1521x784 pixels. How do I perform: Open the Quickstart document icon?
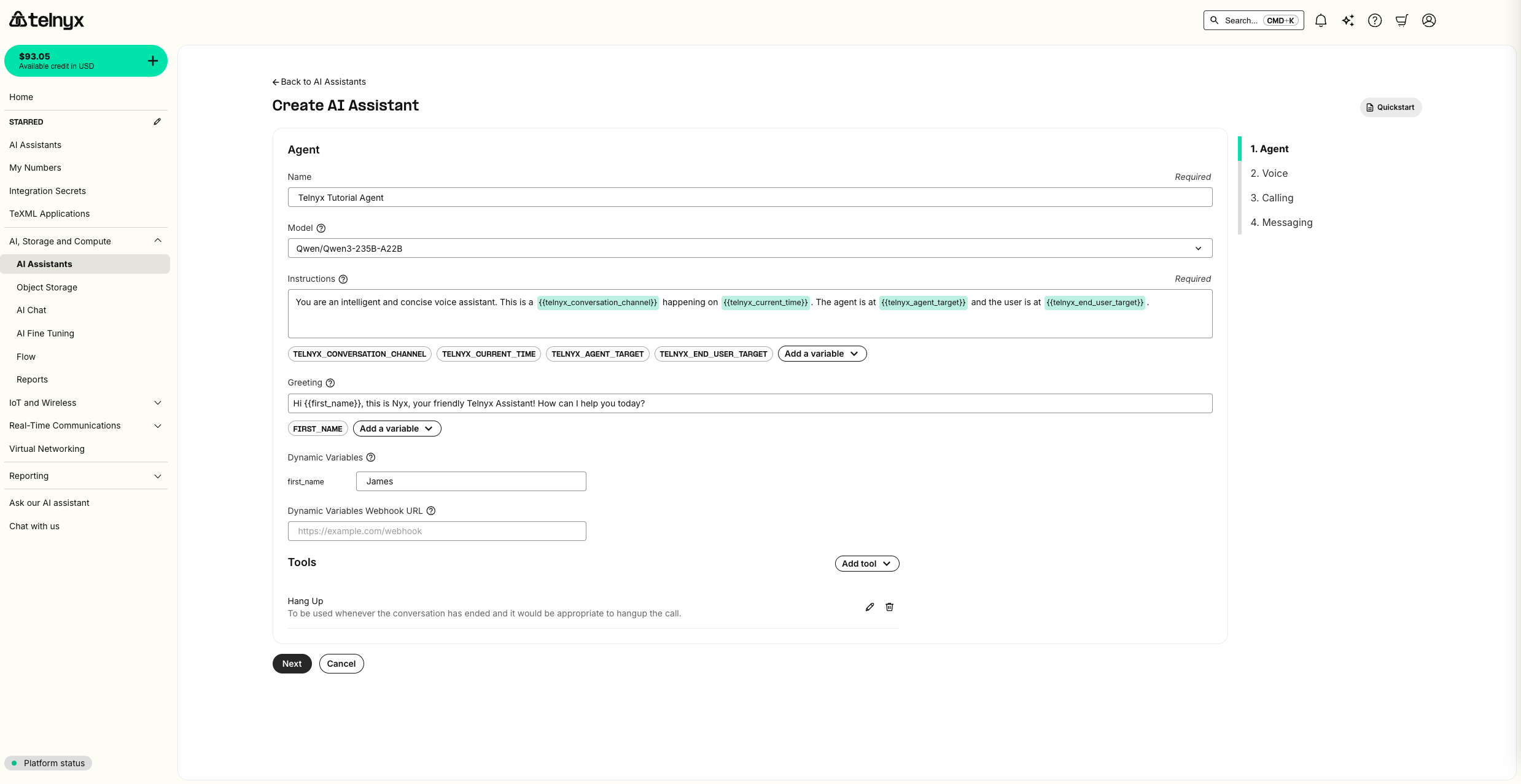[1369, 107]
